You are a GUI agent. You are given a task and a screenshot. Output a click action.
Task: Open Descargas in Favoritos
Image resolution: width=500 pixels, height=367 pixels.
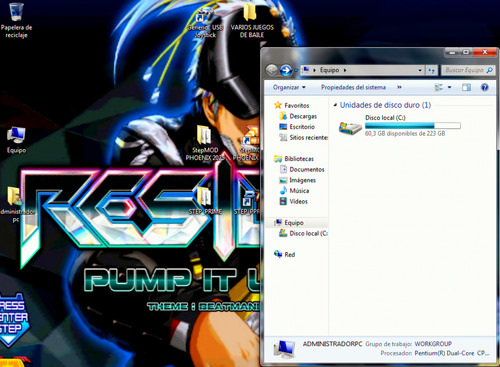coord(303,116)
